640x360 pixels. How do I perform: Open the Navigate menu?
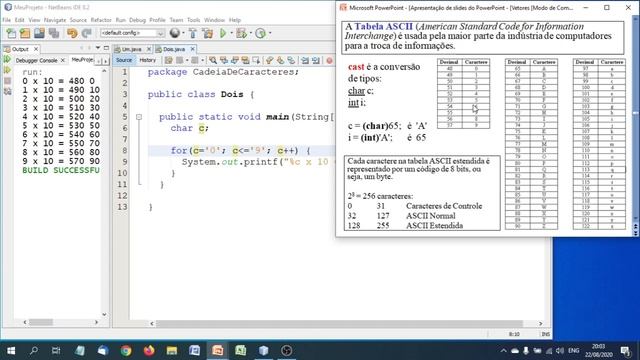(x=55, y=20)
